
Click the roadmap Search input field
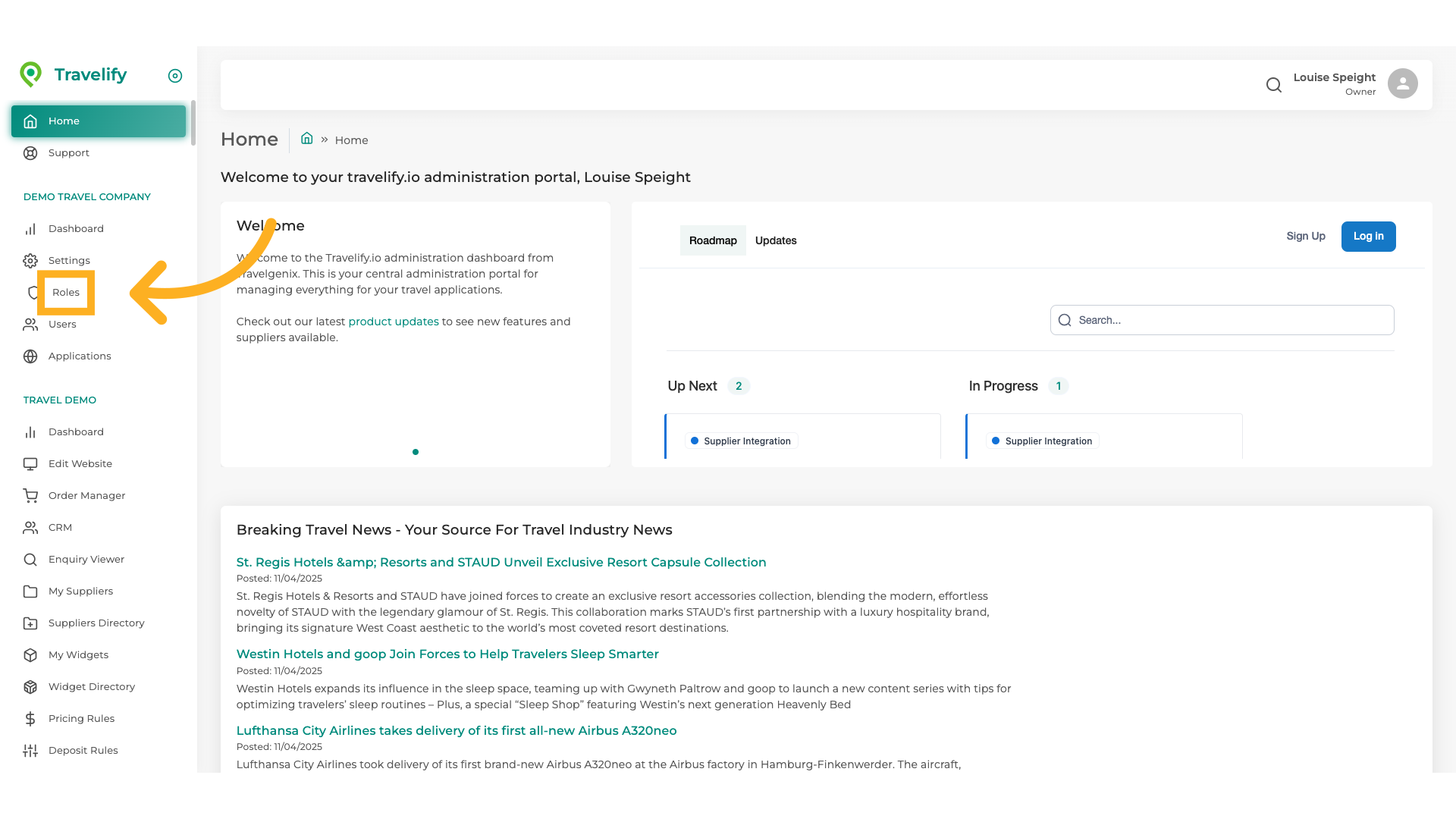(1222, 320)
